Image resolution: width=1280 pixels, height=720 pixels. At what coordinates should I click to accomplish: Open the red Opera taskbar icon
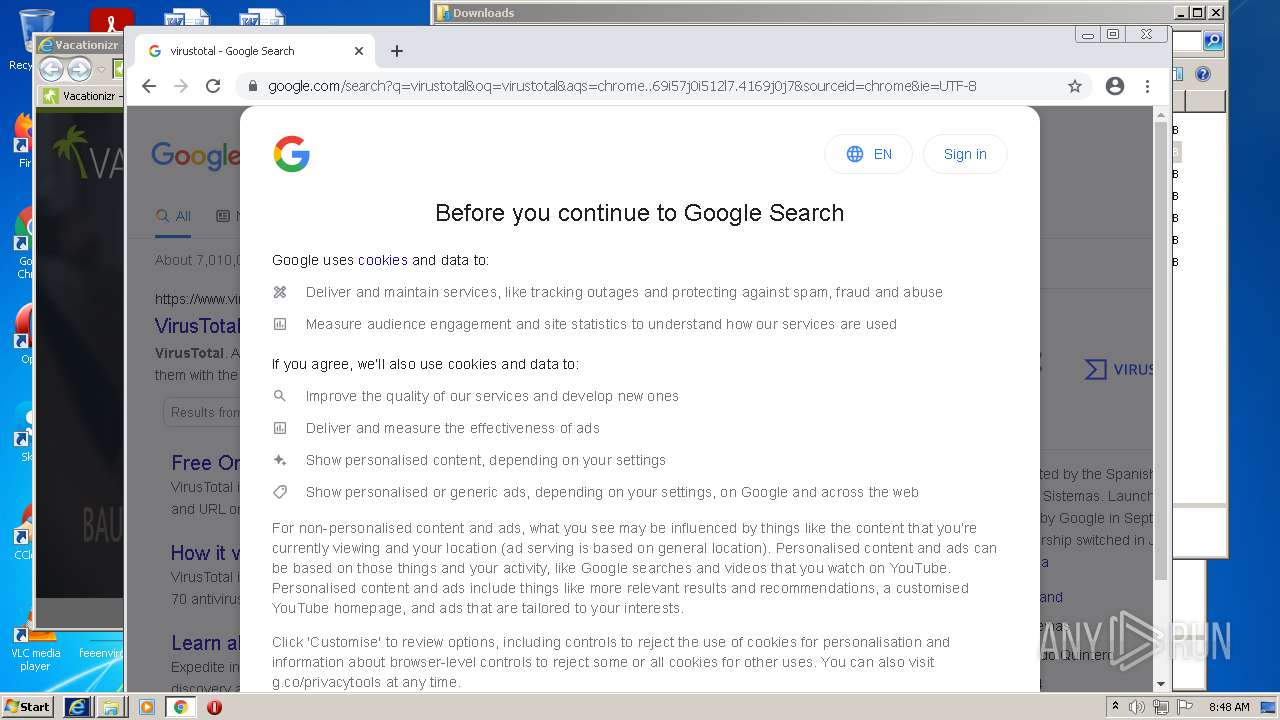tap(214, 707)
